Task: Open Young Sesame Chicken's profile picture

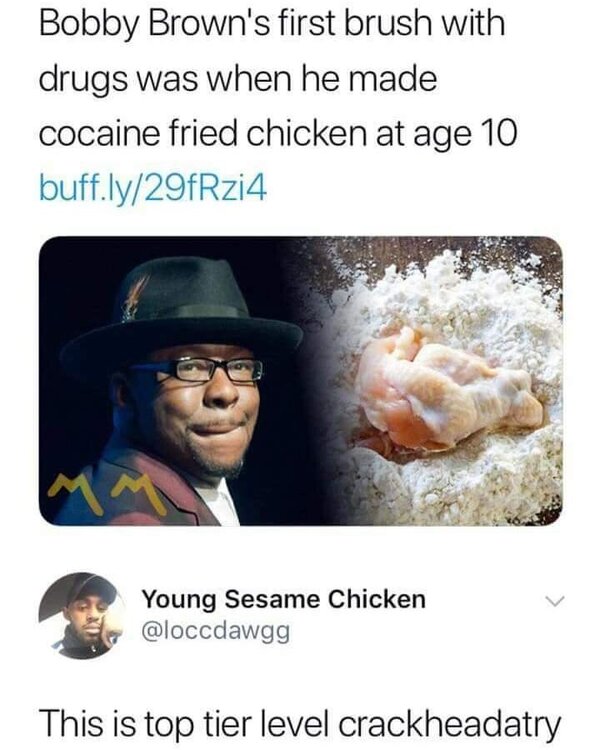Action: coord(81,616)
